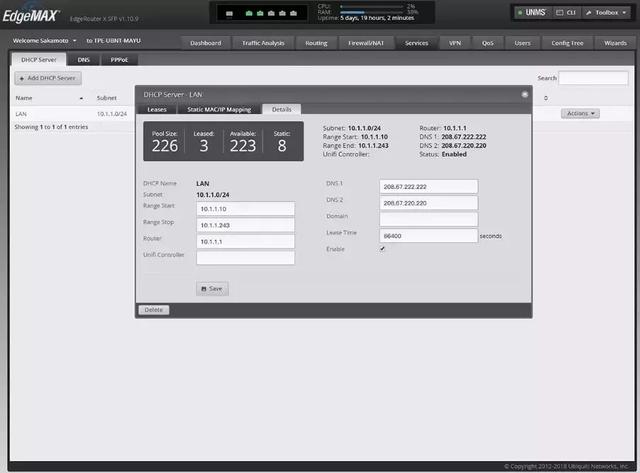Click the Leased 3 statistic
Image resolution: width=640 pixels, height=473 pixels.
click(204, 142)
